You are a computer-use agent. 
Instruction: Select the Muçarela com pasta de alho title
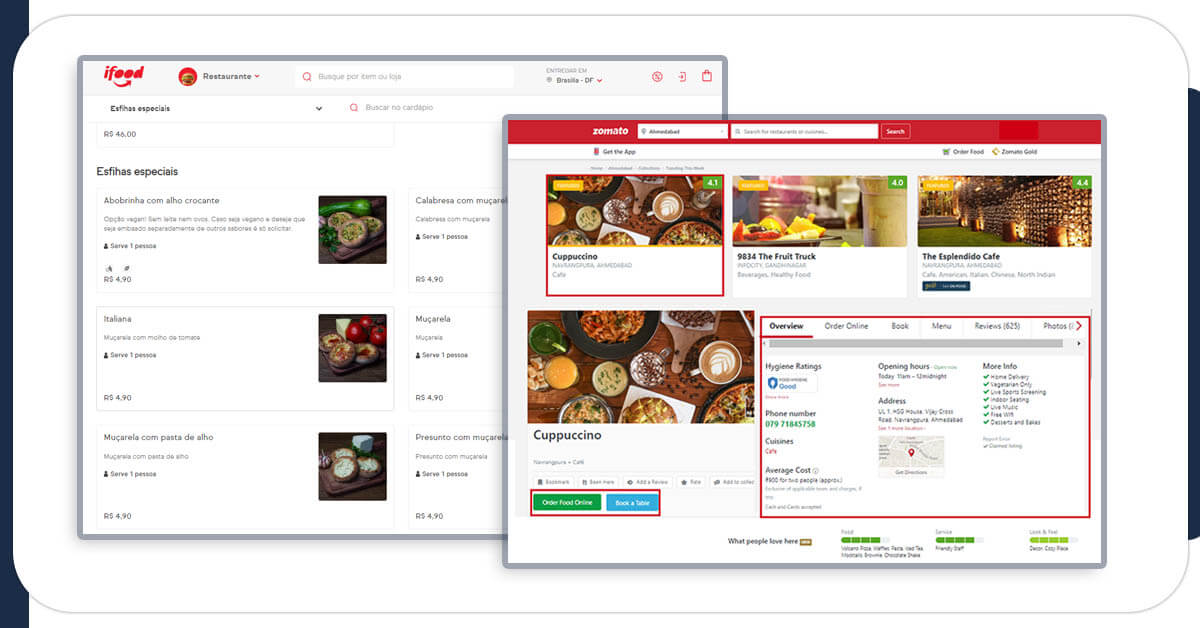click(x=158, y=437)
